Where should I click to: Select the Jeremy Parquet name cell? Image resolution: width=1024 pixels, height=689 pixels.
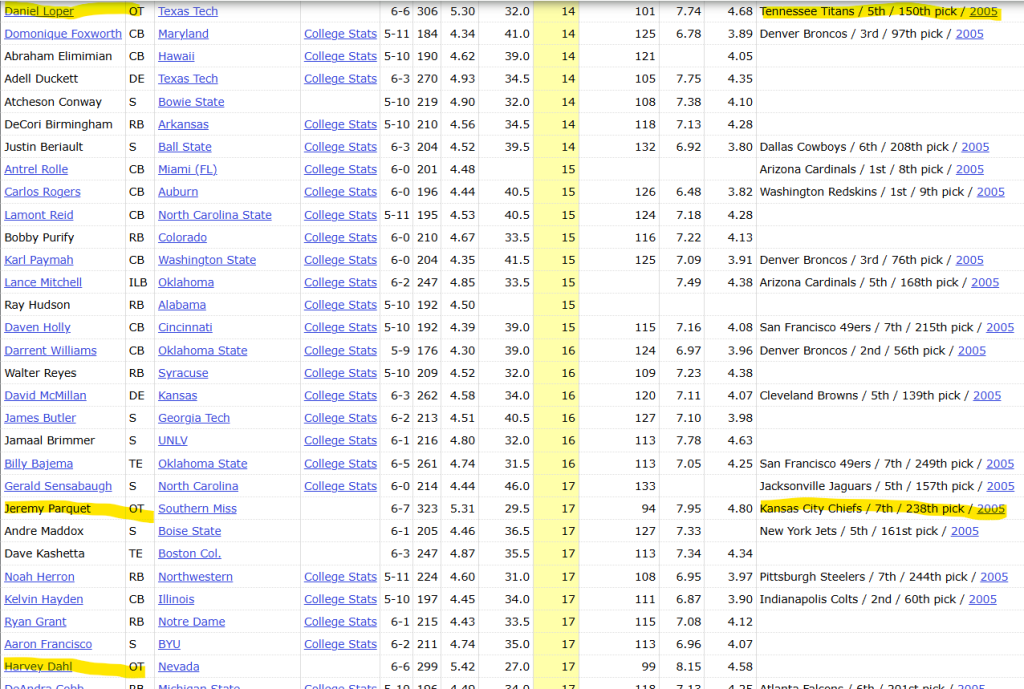point(48,509)
